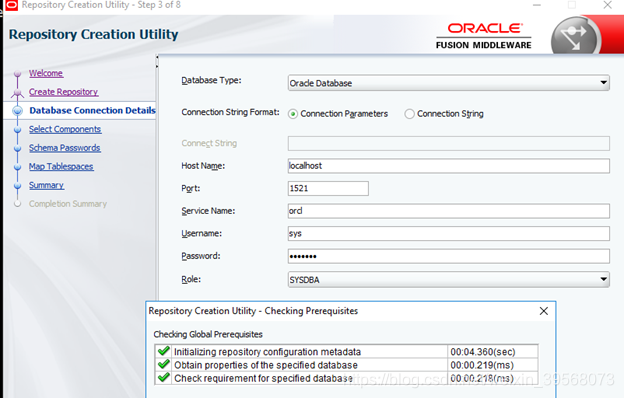Go to the Welcome step
This screenshot has height=398, width=624.
(x=46, y=73)
